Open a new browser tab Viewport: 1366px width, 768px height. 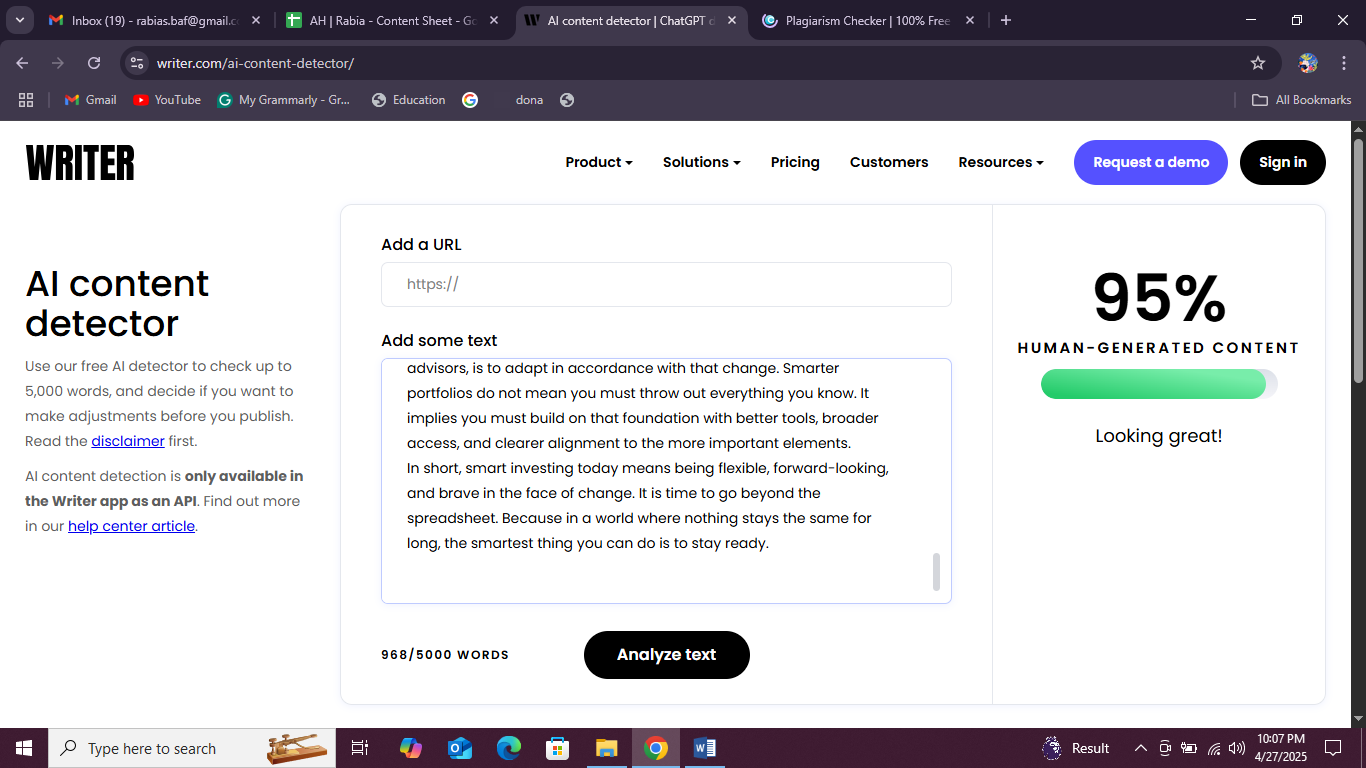1006,20
